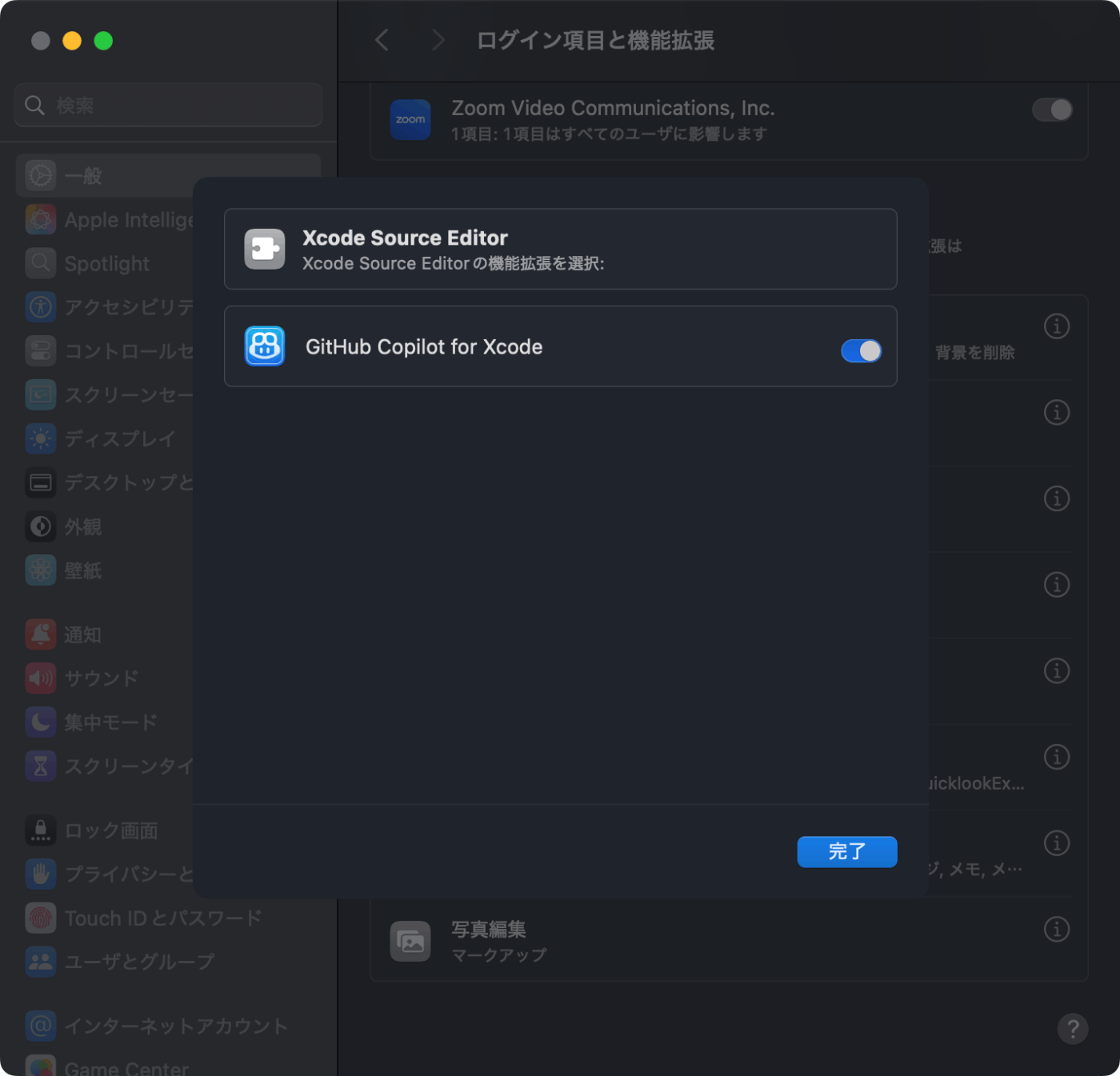Click the スクリーンタイム hourglass icon
Viewport: 1120px width, 1076px height.
tap(41, 766)
